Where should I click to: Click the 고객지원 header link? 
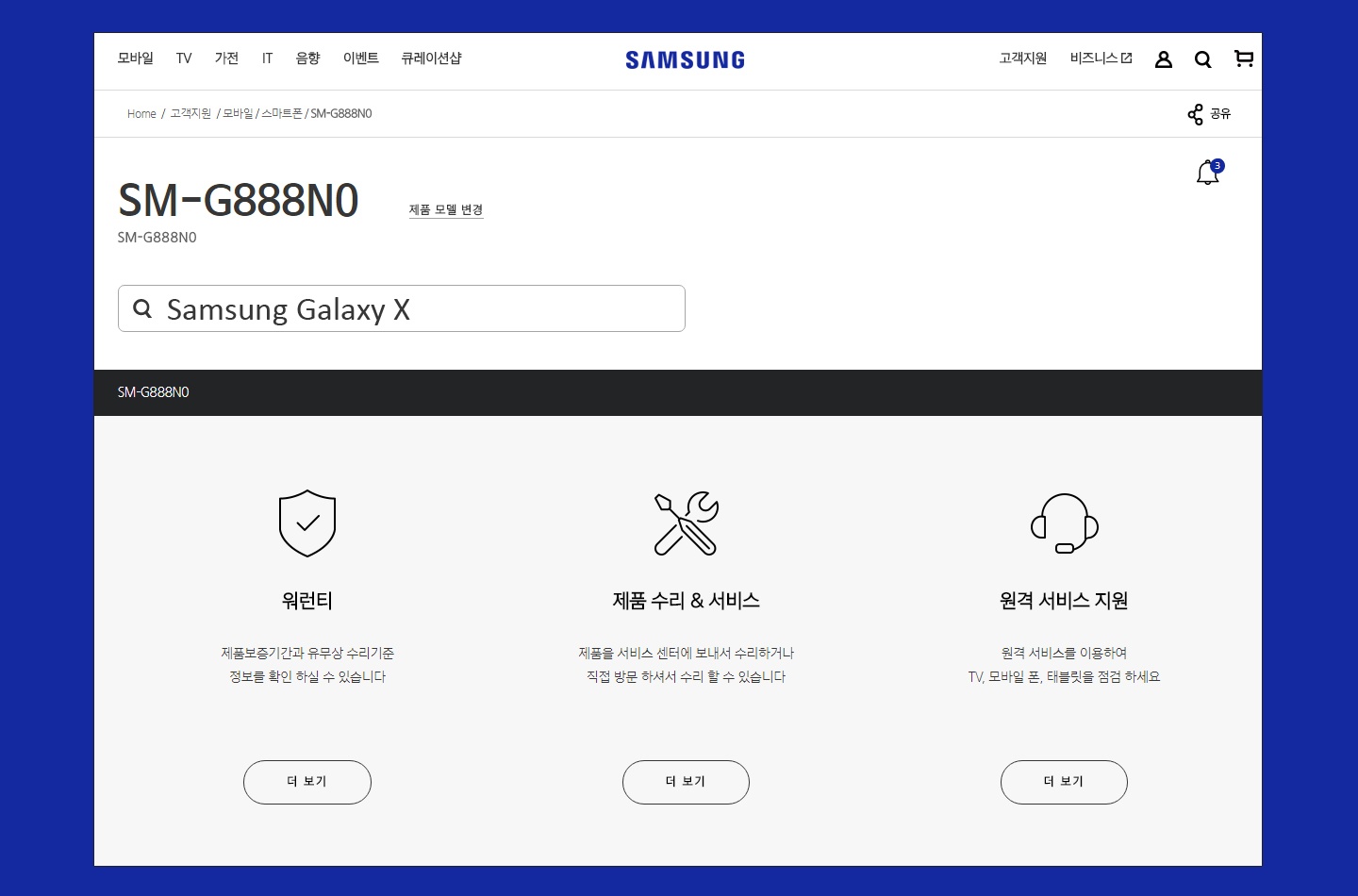point(1023,58)
